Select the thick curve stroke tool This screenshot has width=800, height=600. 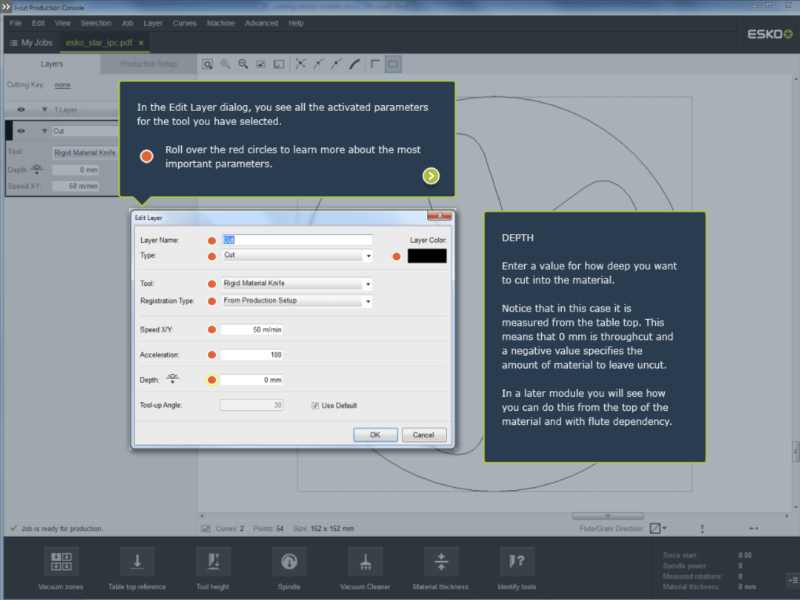(355, 64)
